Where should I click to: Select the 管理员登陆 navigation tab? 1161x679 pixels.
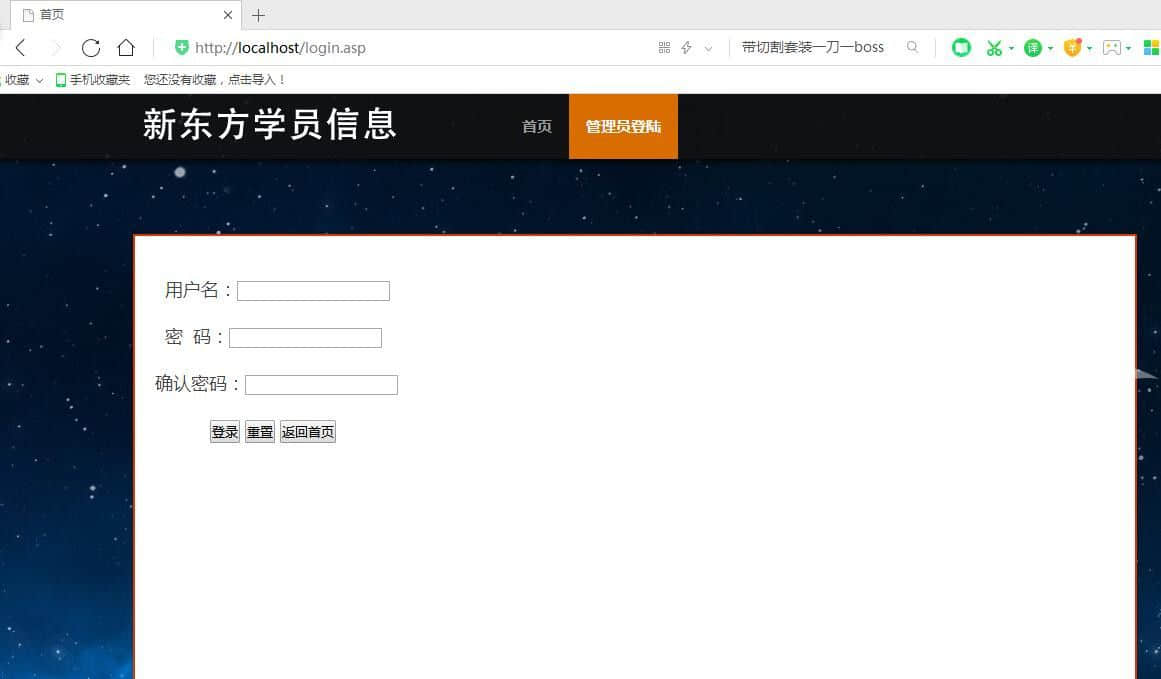click(623, 127)
